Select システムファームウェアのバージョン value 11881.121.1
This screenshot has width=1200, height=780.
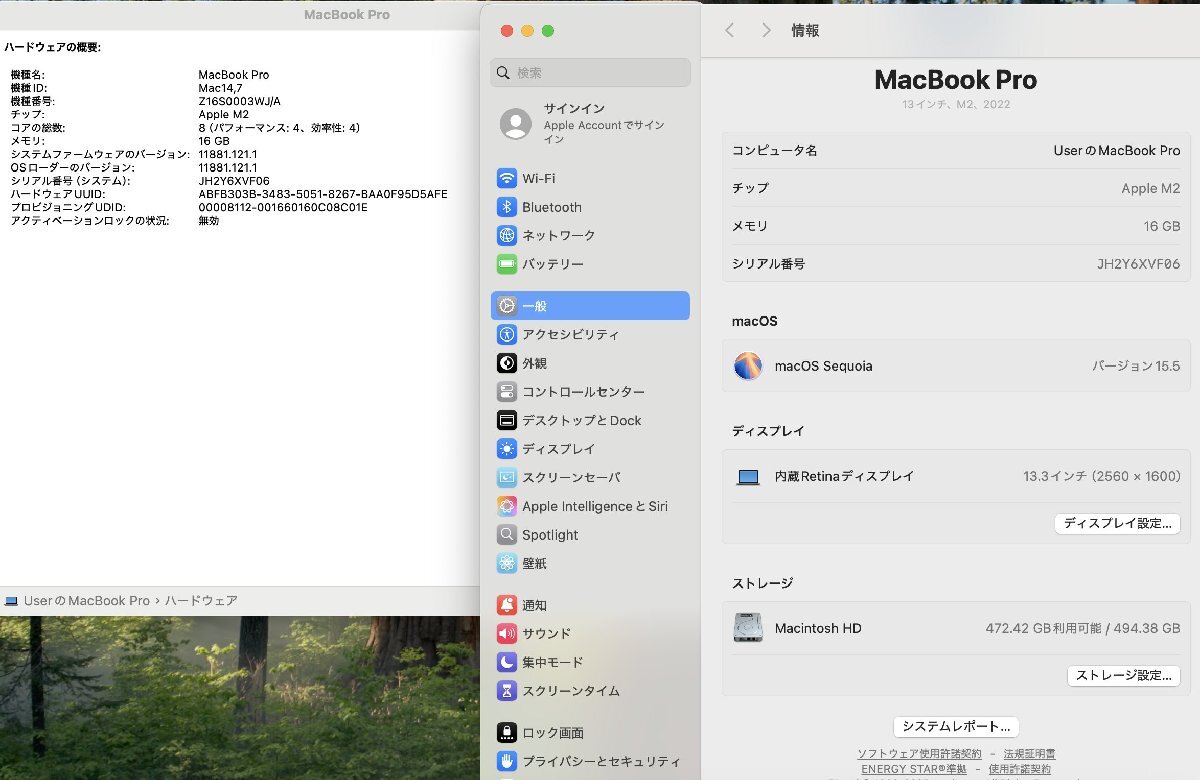point(228,154)
